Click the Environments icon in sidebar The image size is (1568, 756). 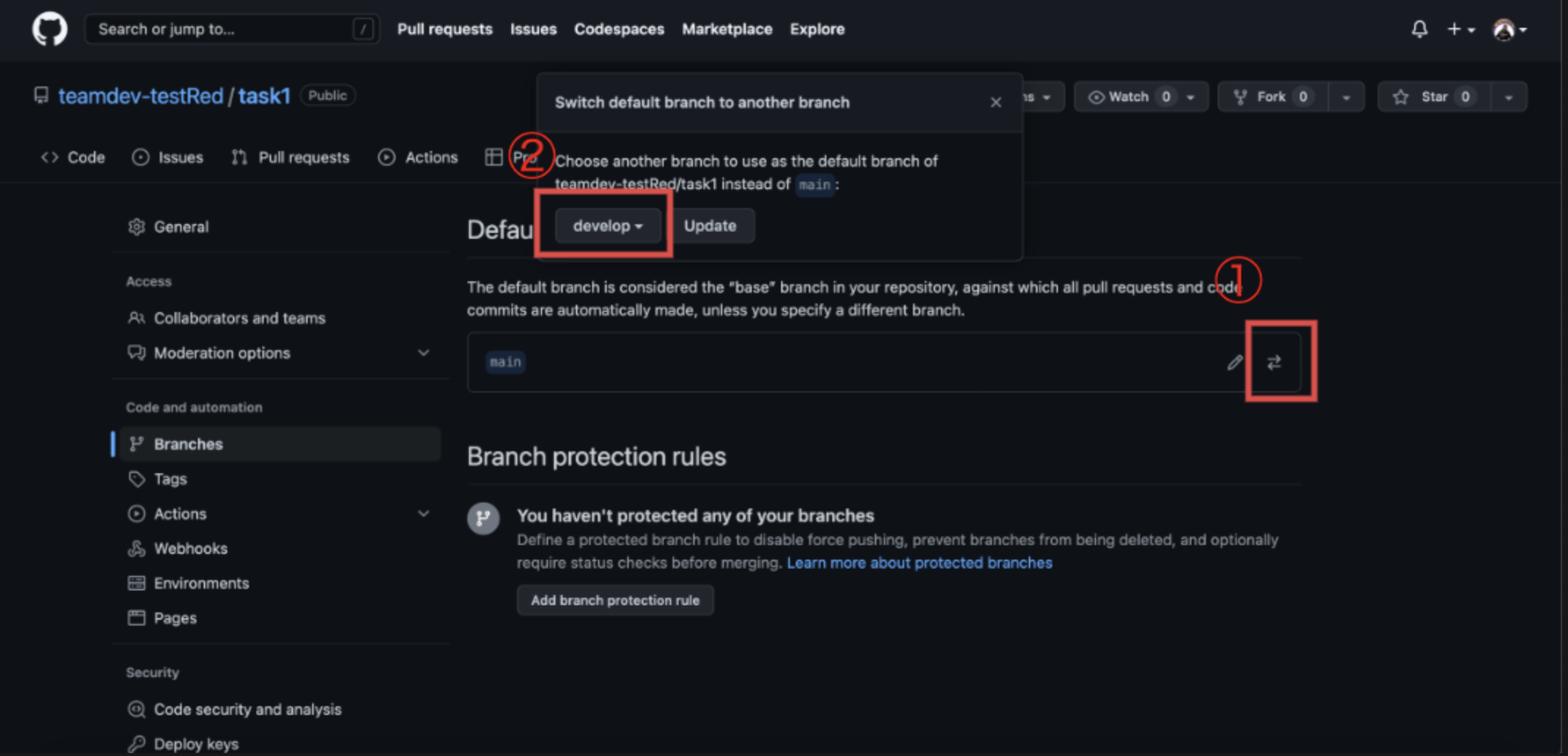136,582
